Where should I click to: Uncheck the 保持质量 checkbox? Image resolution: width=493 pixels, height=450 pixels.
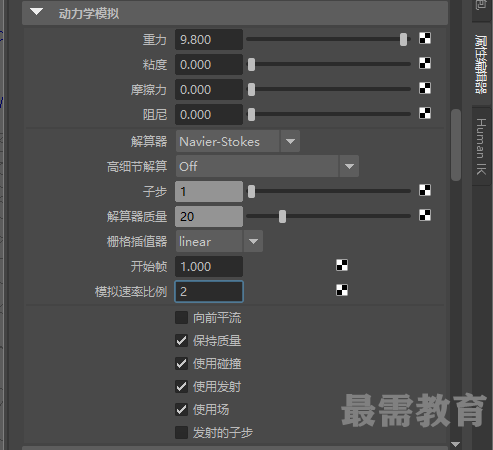coord(182,341)
